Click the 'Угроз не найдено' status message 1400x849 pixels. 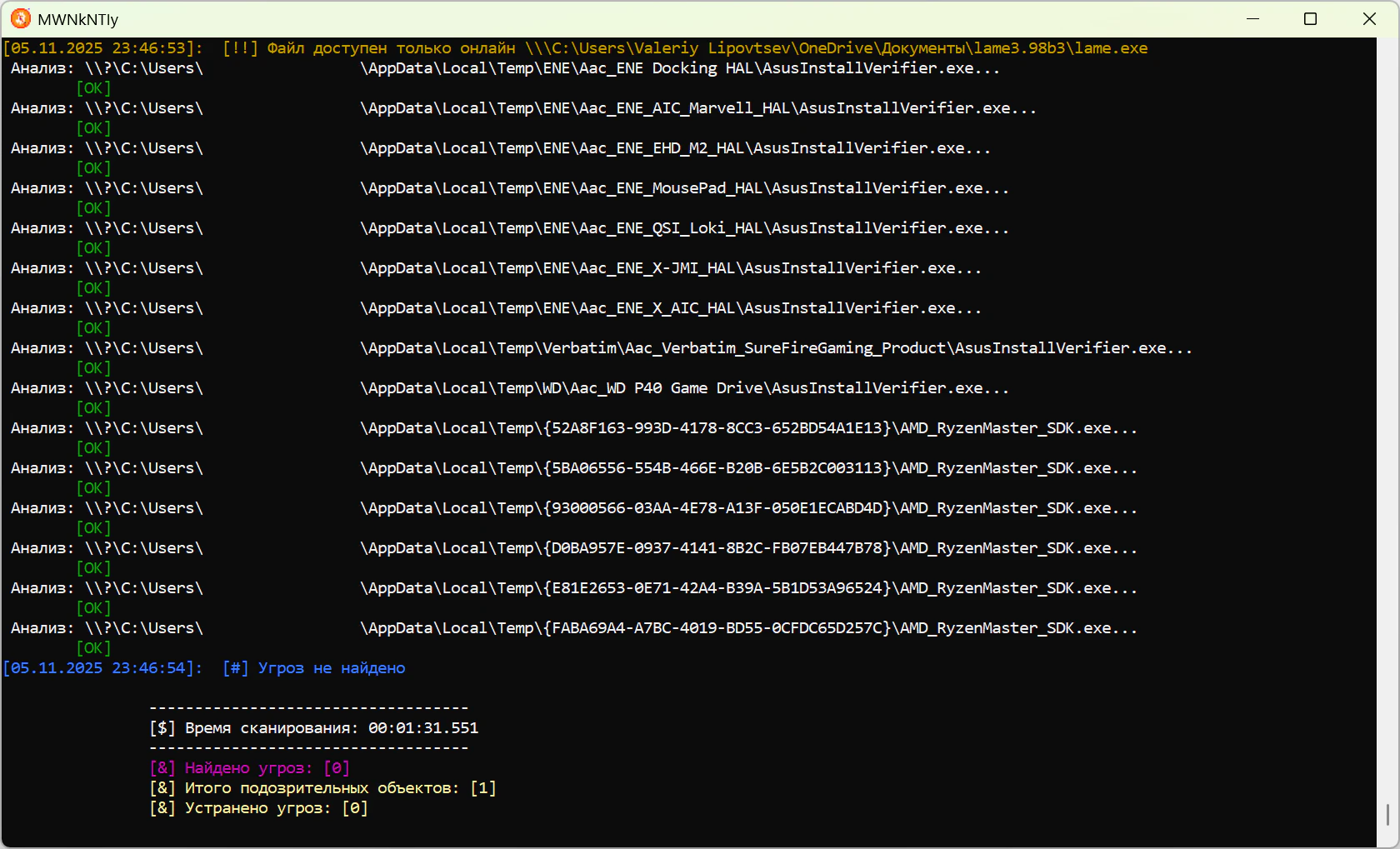click(331, 668)
